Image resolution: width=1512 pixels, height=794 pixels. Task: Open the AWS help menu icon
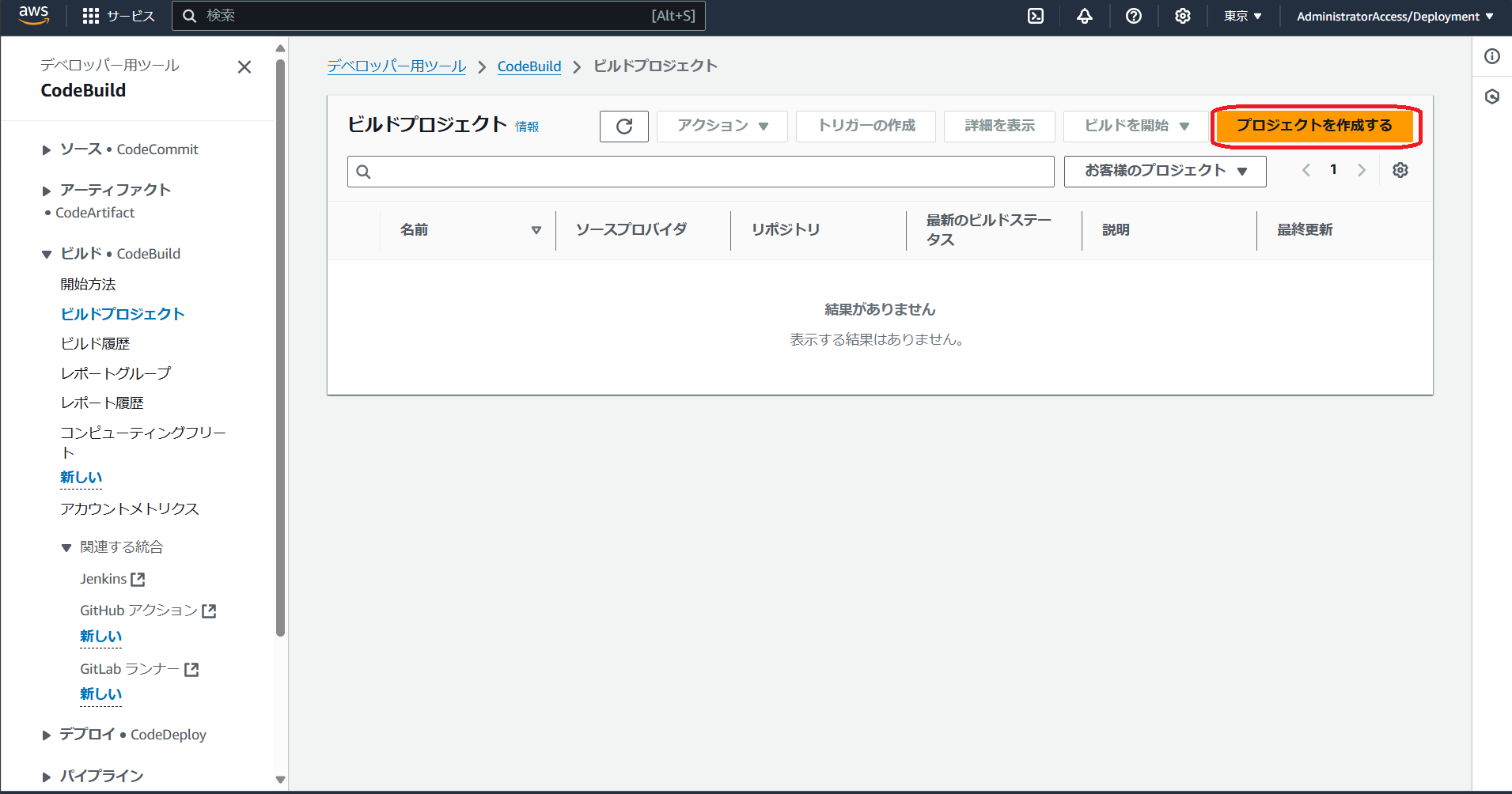coord(1134,16)
